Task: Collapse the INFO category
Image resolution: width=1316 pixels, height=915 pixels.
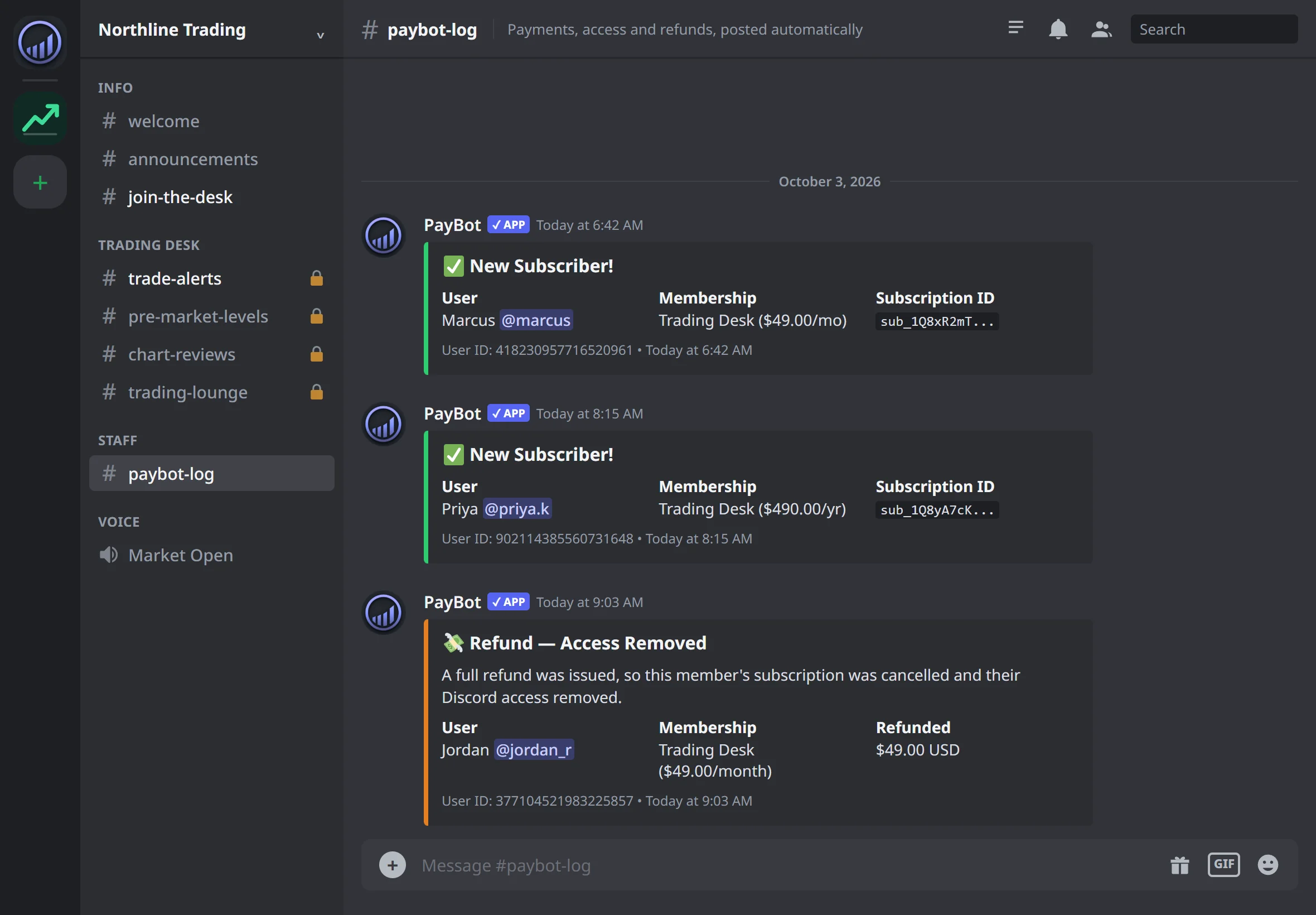Action: (115, 88)
